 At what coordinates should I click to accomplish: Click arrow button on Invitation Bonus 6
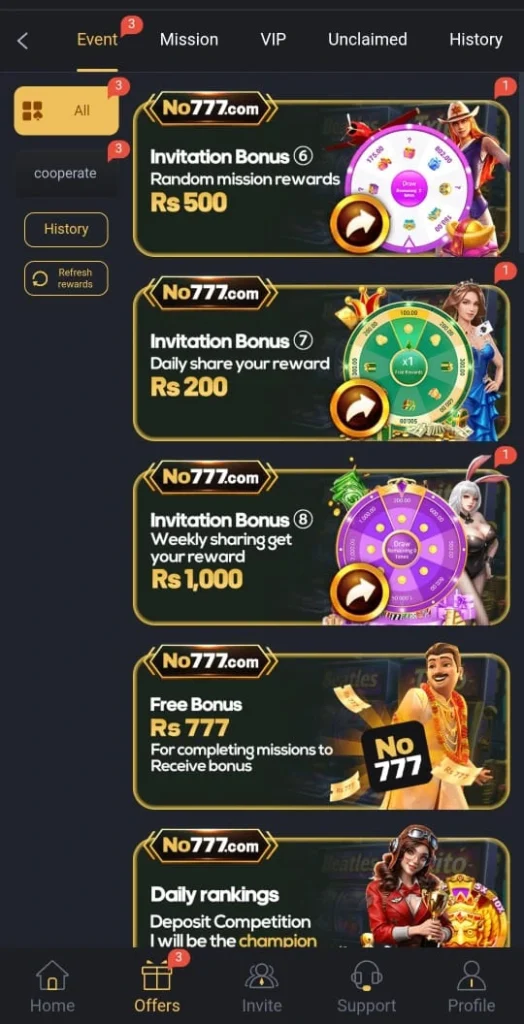[x=359, y=224]
